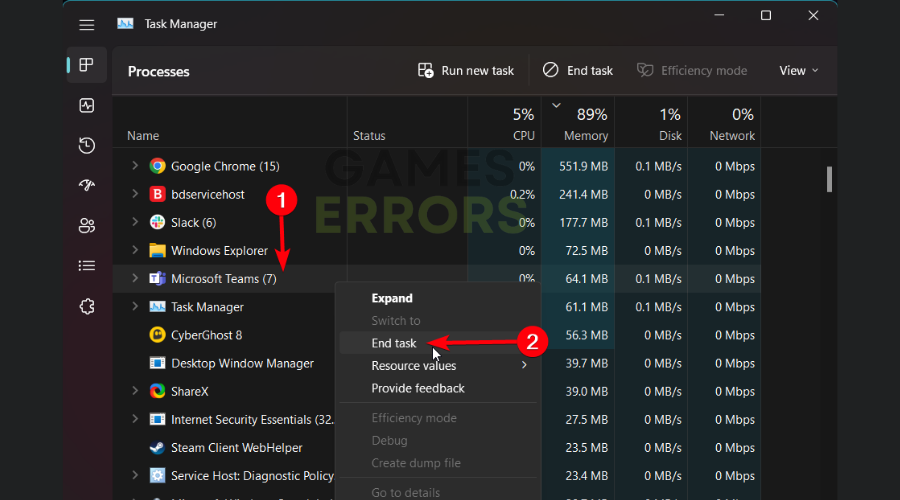The height and width of the screenshot is (500, 900).
Task: Choose End task in the context menu
Action: click(394, 343)
